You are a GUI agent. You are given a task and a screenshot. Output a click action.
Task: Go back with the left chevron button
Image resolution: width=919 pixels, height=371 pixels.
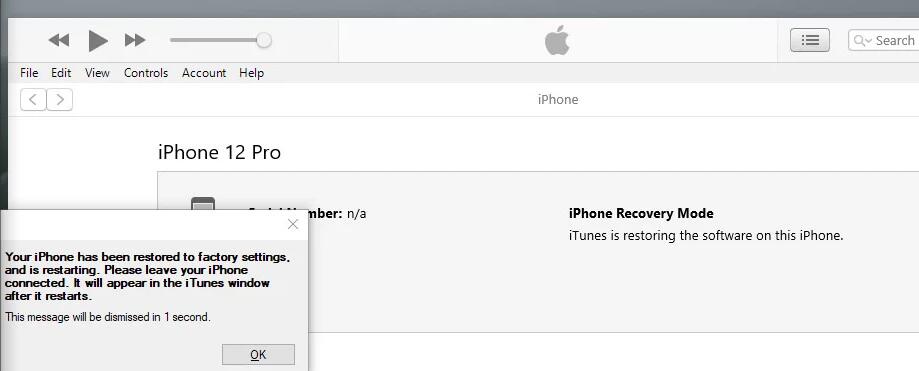(x=33, y=100)
